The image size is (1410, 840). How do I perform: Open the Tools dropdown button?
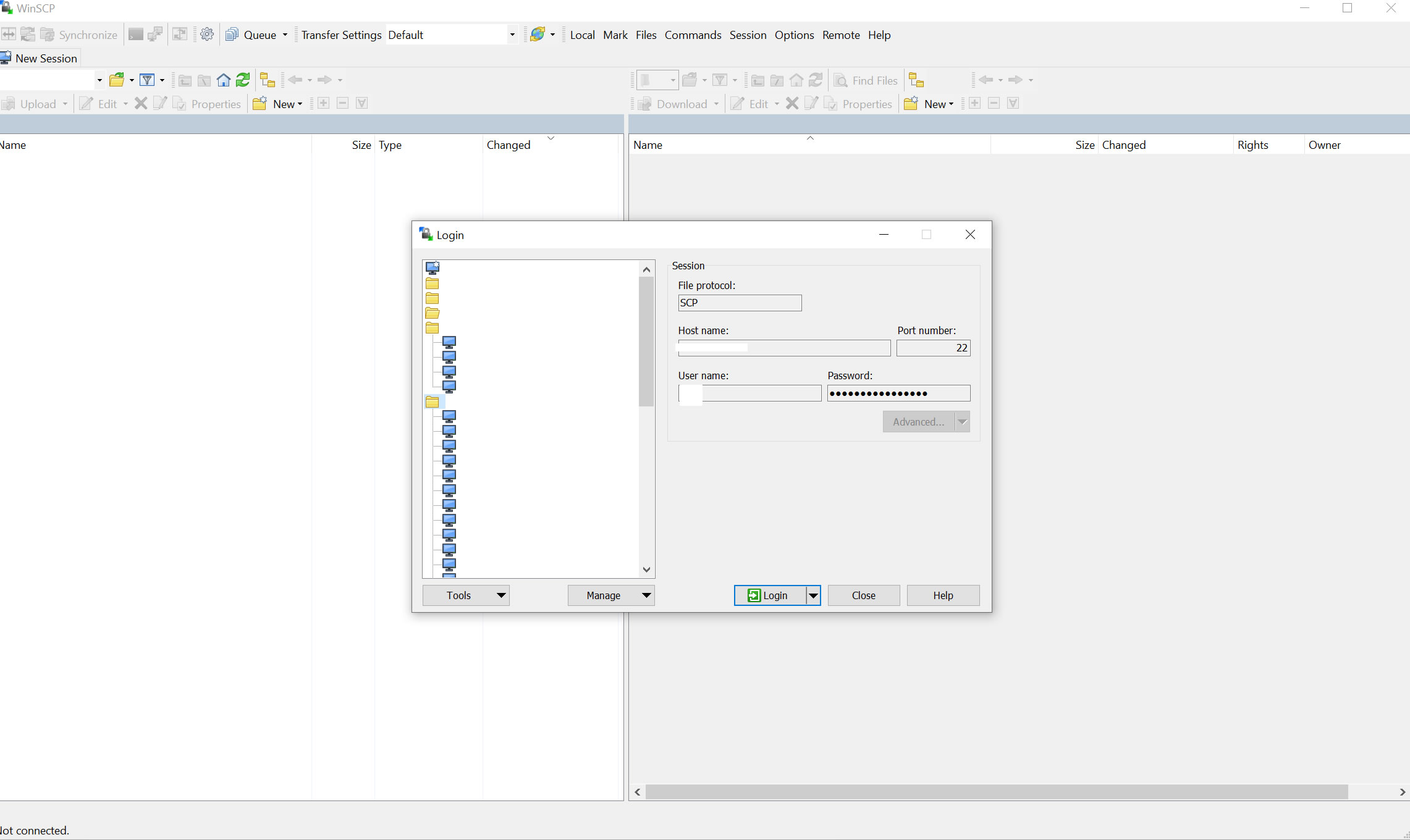pos(466,595)
